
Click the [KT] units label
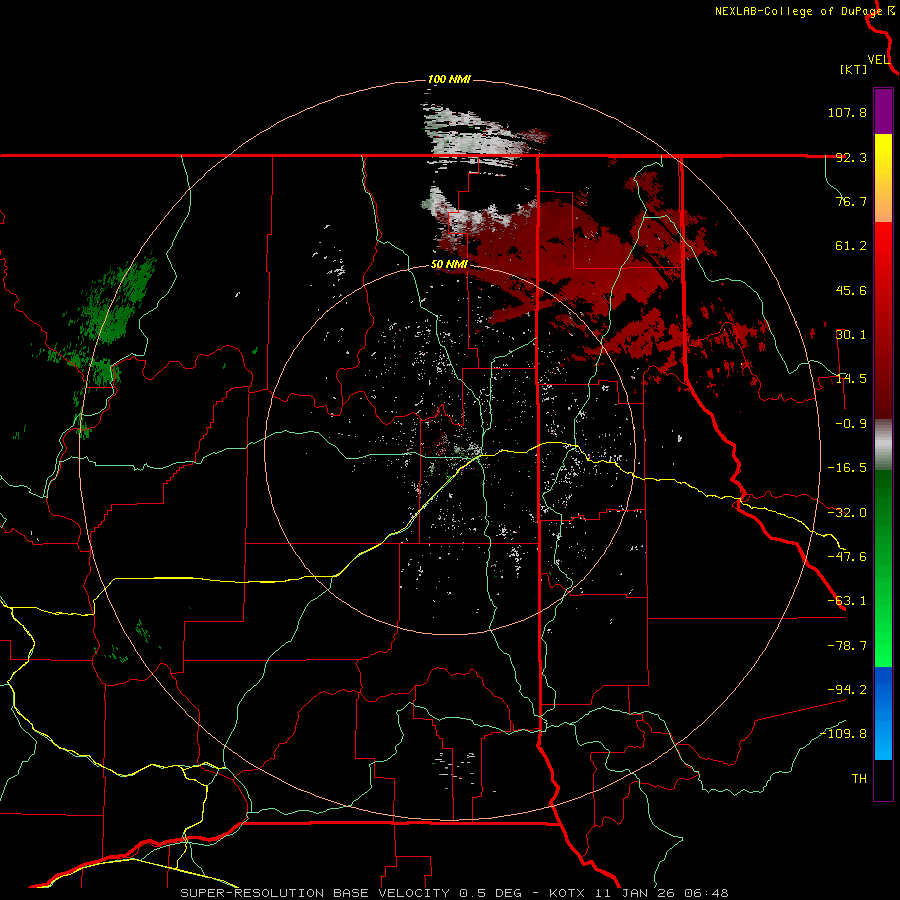854,69
